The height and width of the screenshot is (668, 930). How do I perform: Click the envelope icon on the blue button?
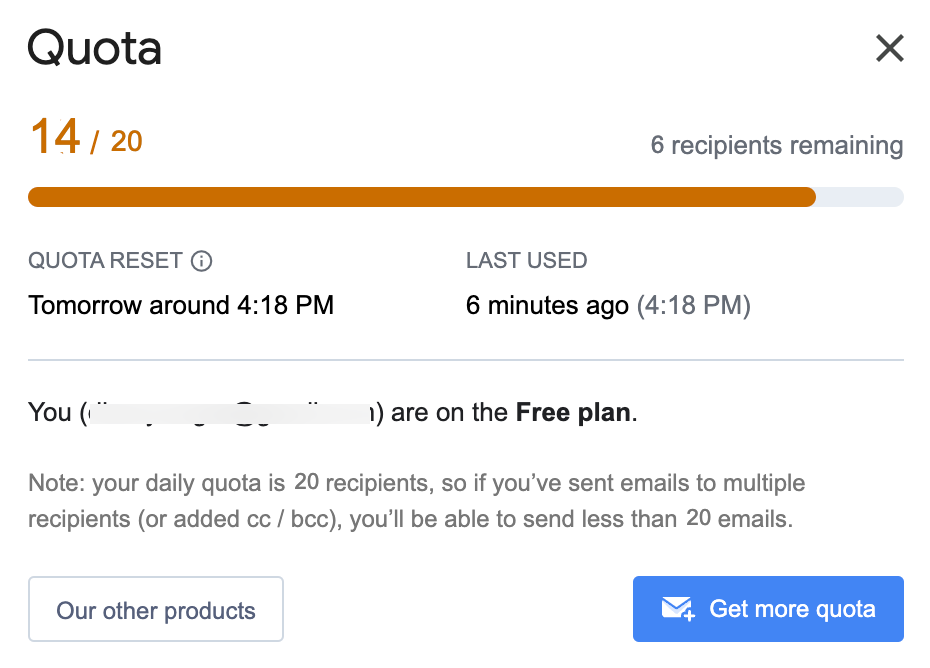pos(677,609)
